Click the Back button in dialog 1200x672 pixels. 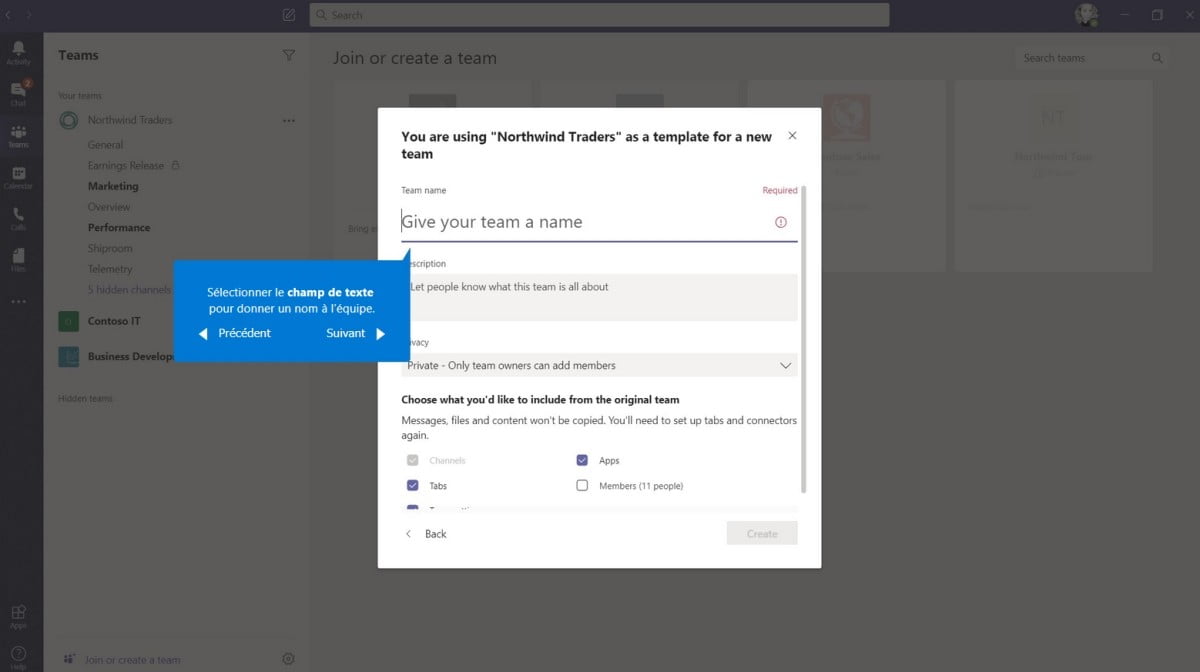pyautogui.click(x=427, y=534)
